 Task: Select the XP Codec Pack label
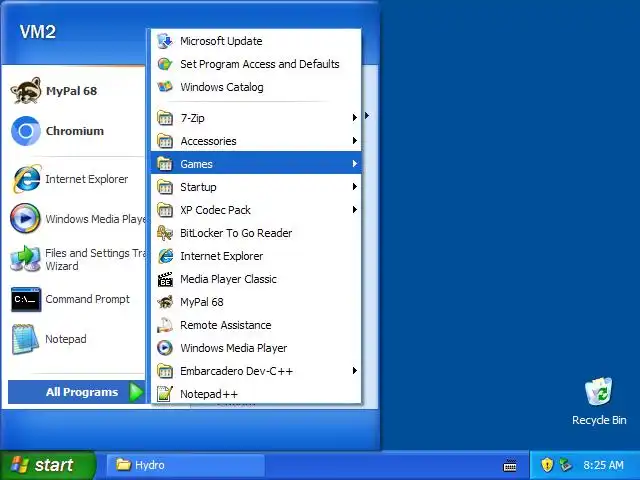click(x=215, y=210)
